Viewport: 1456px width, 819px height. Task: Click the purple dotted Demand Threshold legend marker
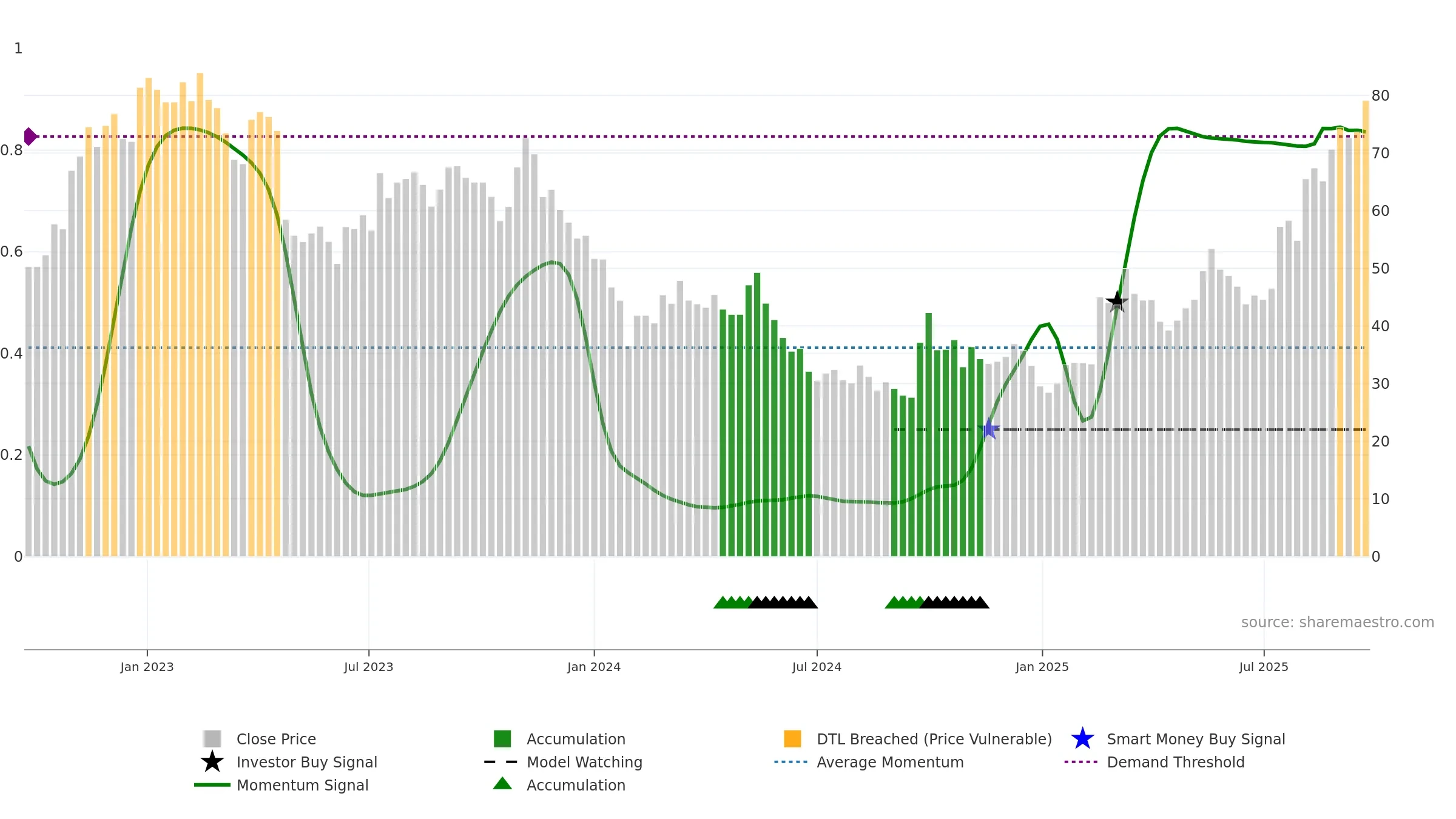coord(1081,762)
